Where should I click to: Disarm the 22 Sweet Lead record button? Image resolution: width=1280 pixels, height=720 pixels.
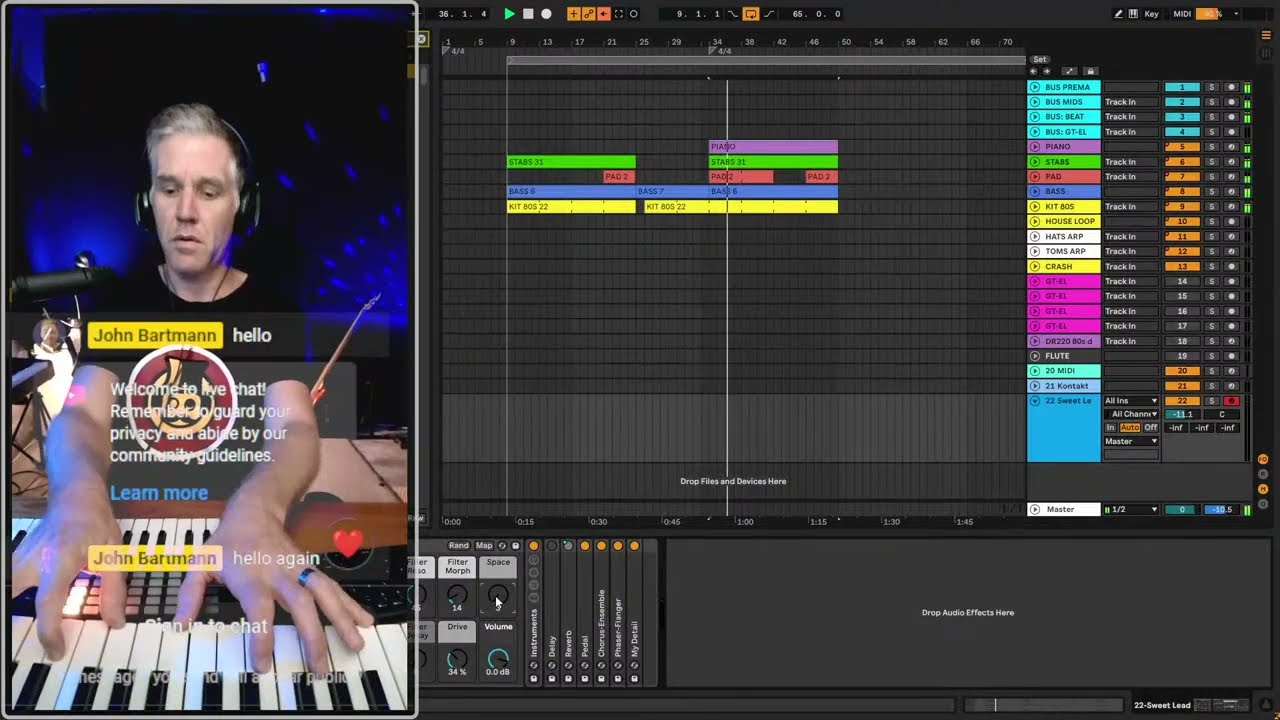coord(1231,401)
